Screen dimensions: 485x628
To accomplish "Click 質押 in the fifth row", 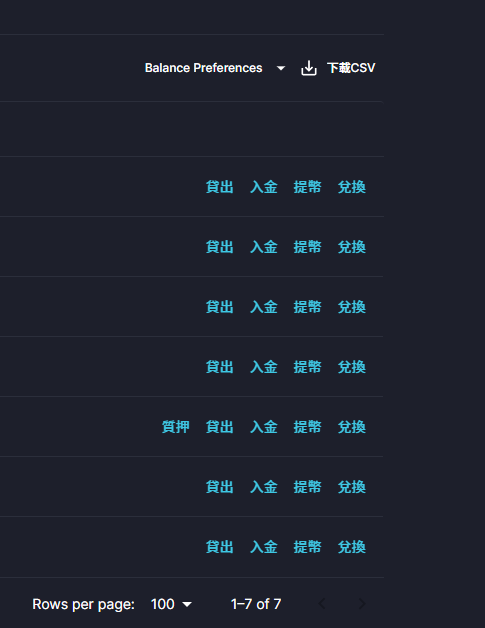I will [x=175, y=427].
